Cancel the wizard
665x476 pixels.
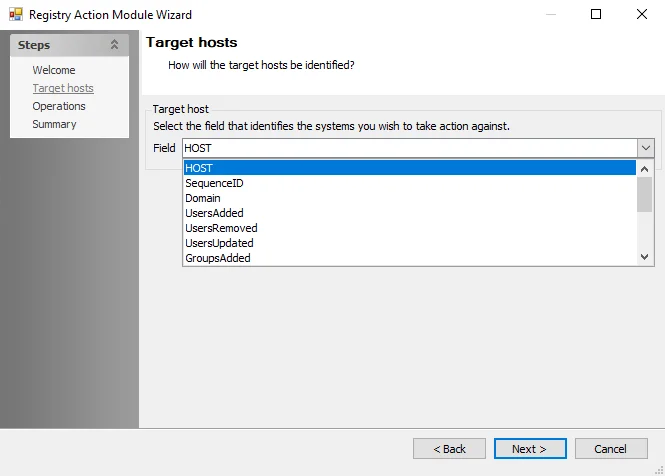tap(611, 449)
